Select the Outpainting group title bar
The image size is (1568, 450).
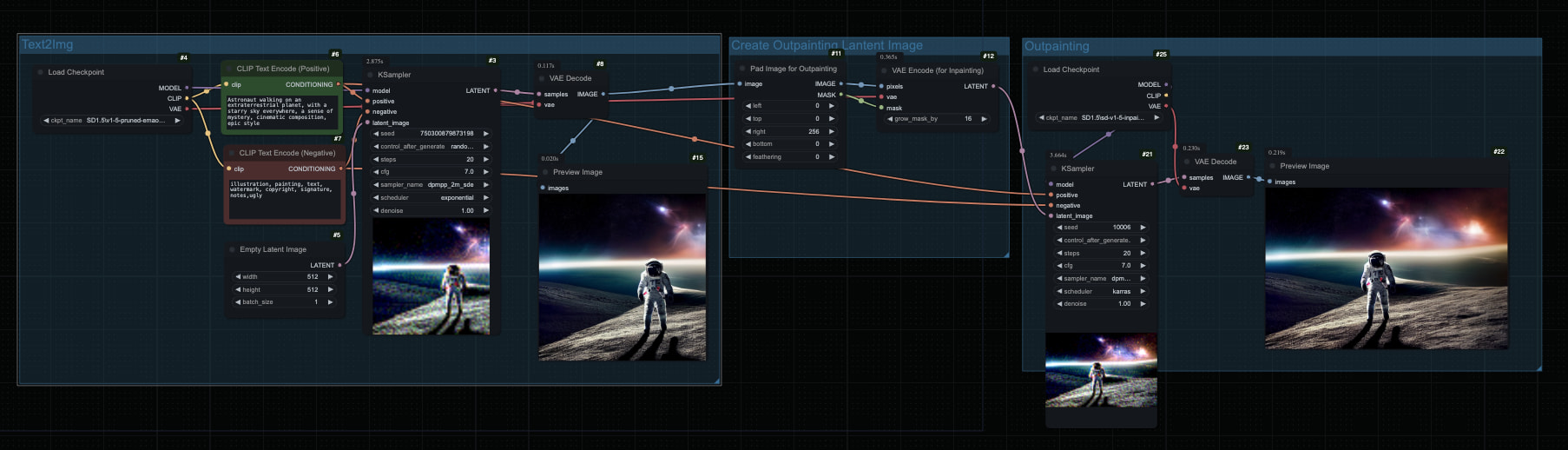(x=1057, y=46)
